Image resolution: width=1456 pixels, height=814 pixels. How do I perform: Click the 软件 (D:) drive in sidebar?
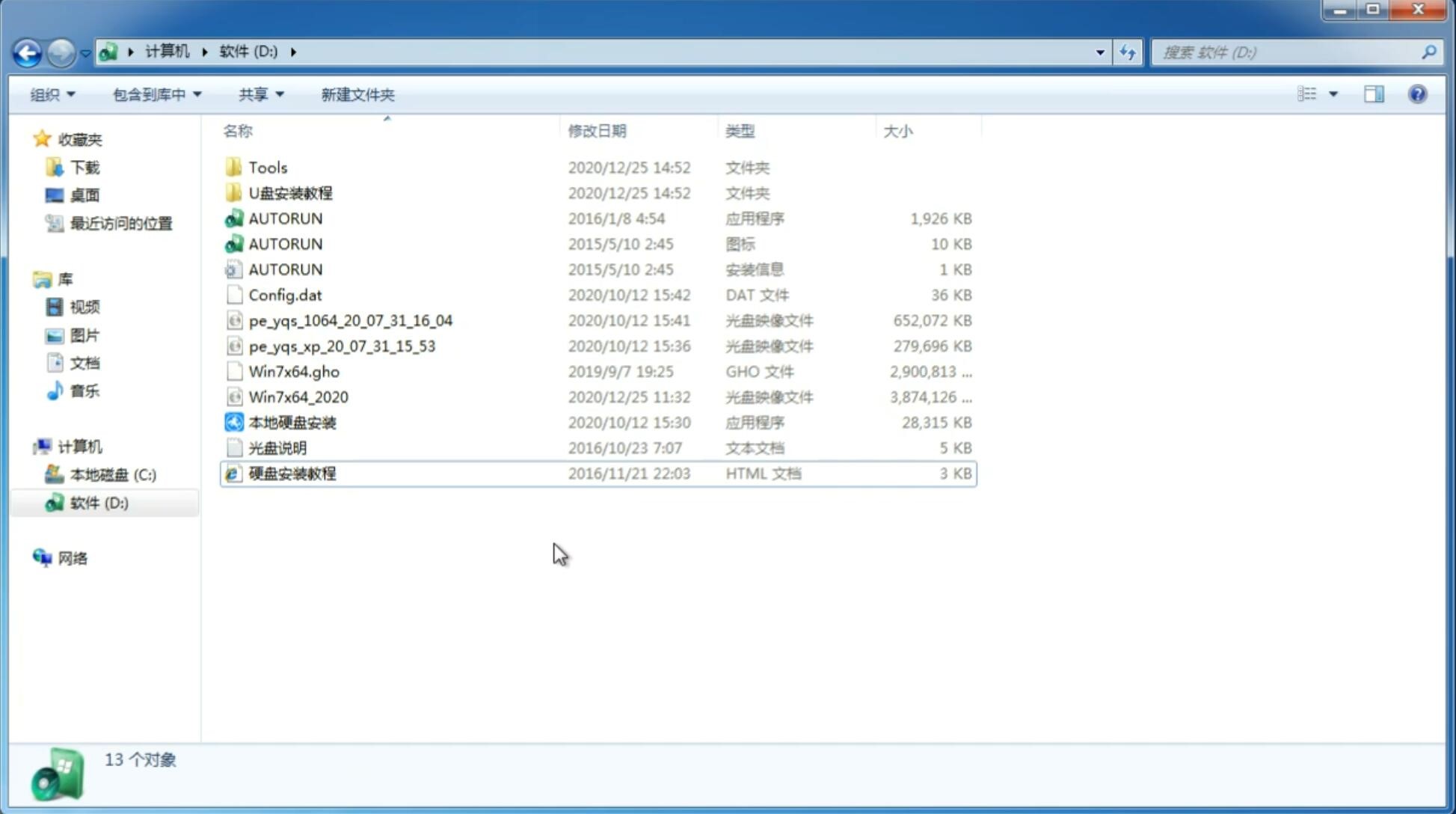[x=98, y=502]
